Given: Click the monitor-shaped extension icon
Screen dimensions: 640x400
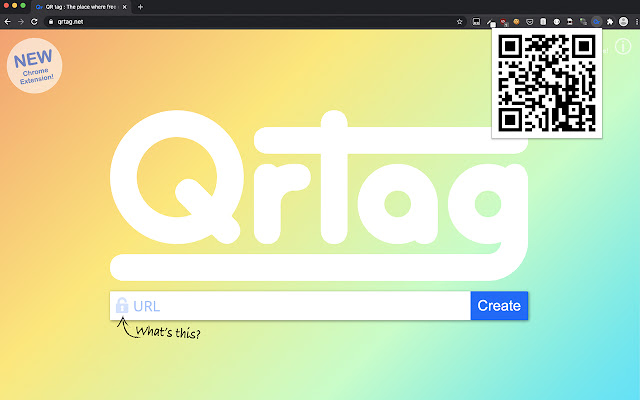Looking at the screenshot, I should [476, 22].
